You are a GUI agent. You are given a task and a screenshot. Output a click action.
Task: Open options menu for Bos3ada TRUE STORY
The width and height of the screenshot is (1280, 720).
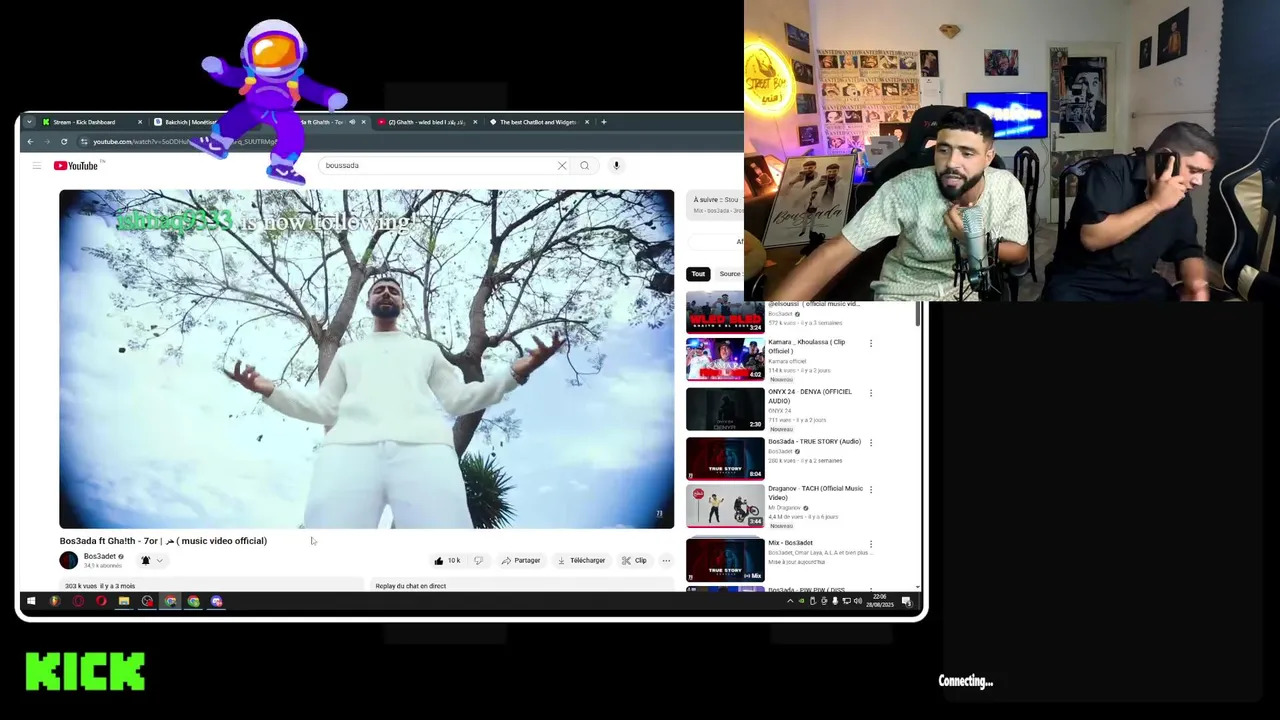(870, 442)
